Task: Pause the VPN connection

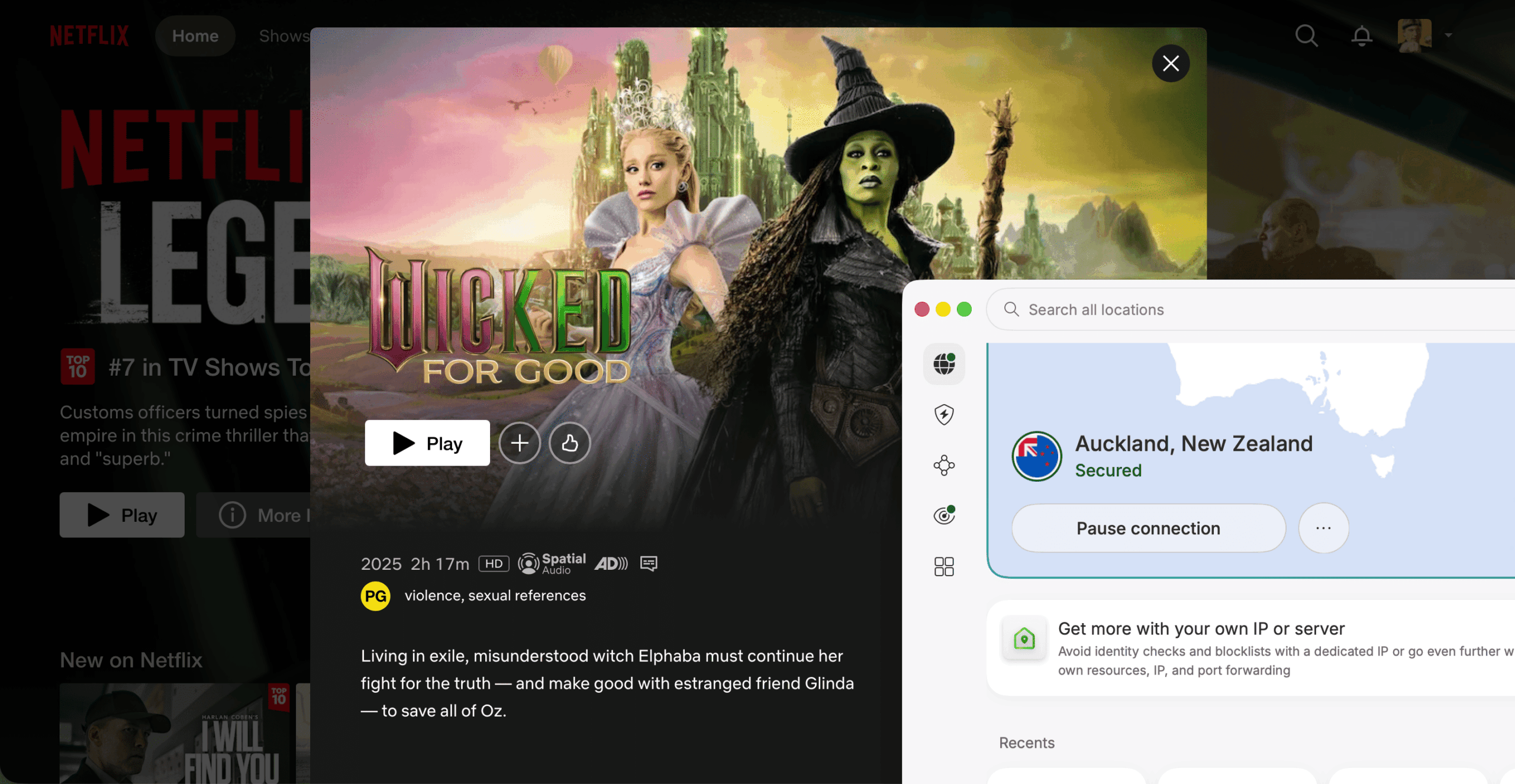Action: tap(1148, 528)
